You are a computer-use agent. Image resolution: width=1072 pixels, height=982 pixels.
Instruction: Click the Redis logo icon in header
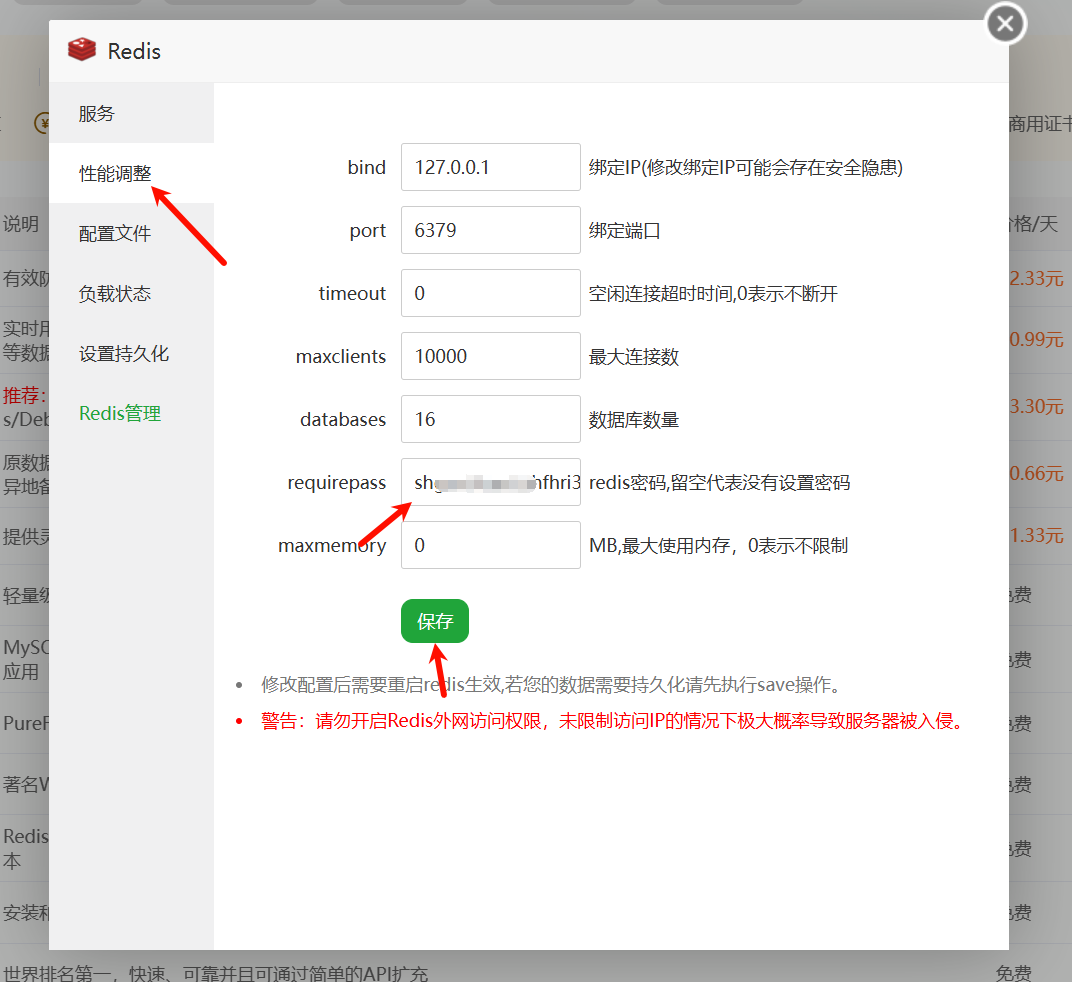[x=81, y=50]
